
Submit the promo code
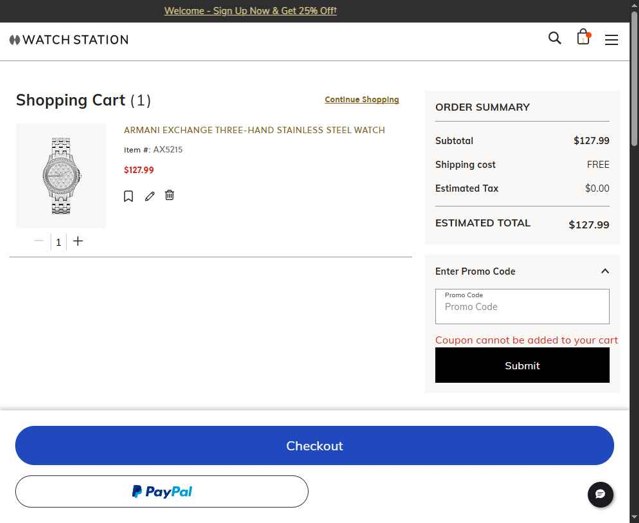(522, 365)
